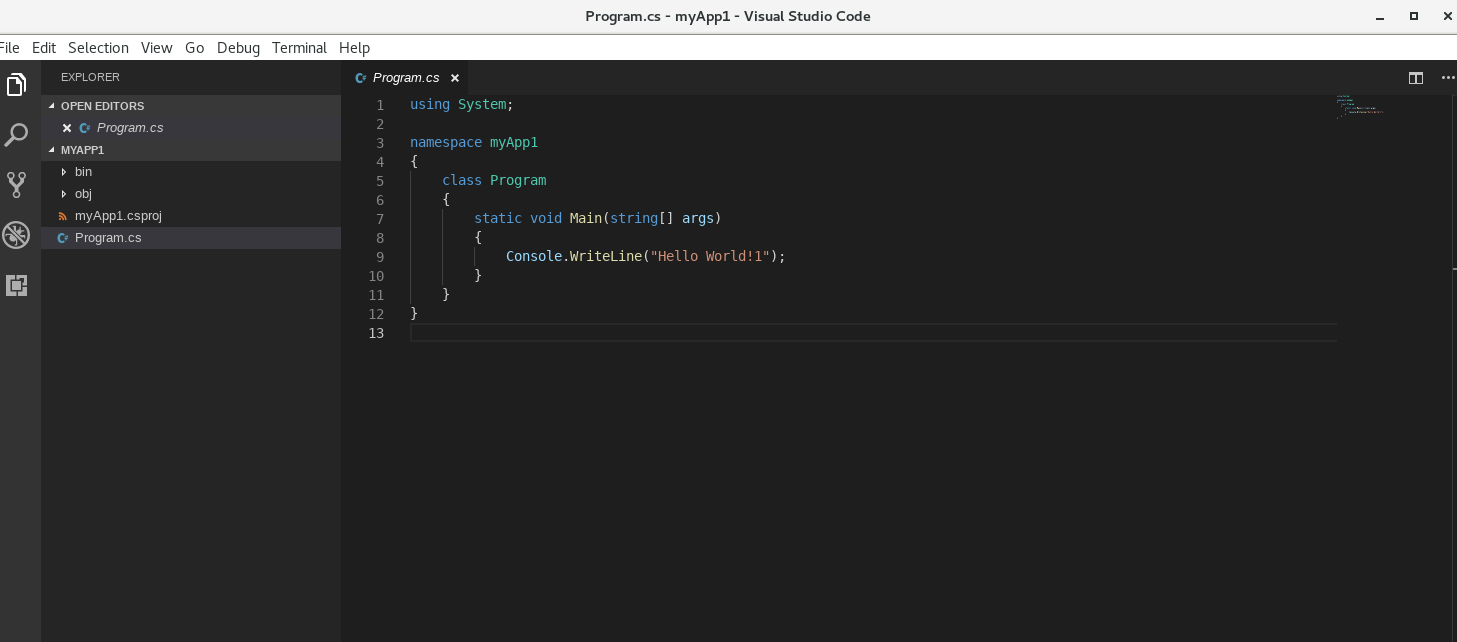Select myApp1.csproj in the file tree

[x=191, y=216]
